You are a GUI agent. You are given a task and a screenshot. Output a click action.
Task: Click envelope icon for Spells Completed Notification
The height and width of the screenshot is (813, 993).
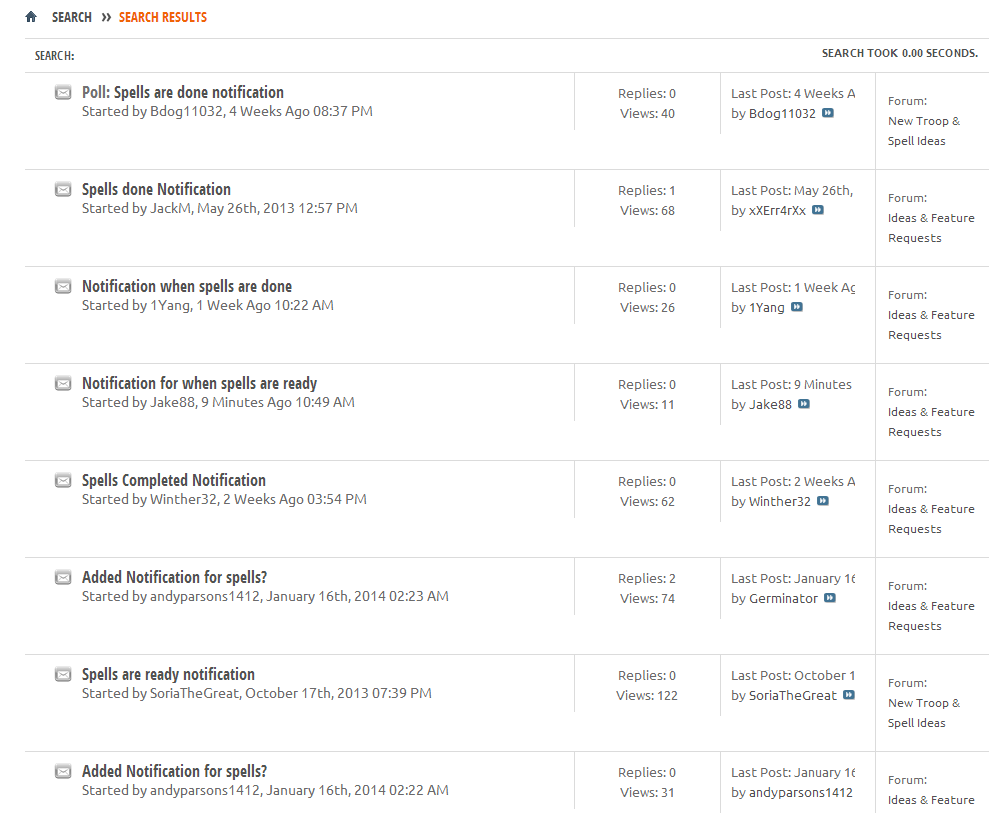pos(63,481)
